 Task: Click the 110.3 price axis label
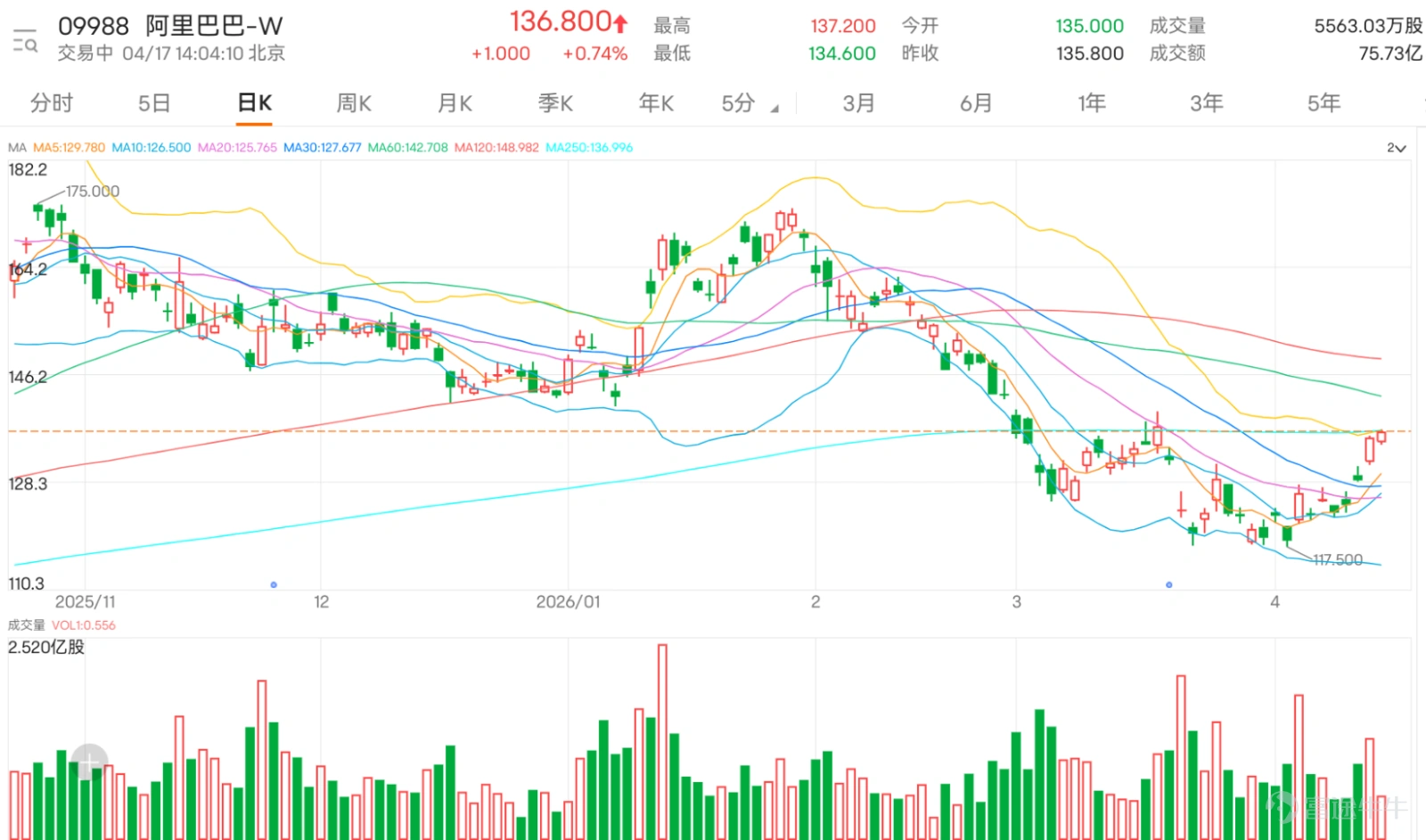pos(26,584)
